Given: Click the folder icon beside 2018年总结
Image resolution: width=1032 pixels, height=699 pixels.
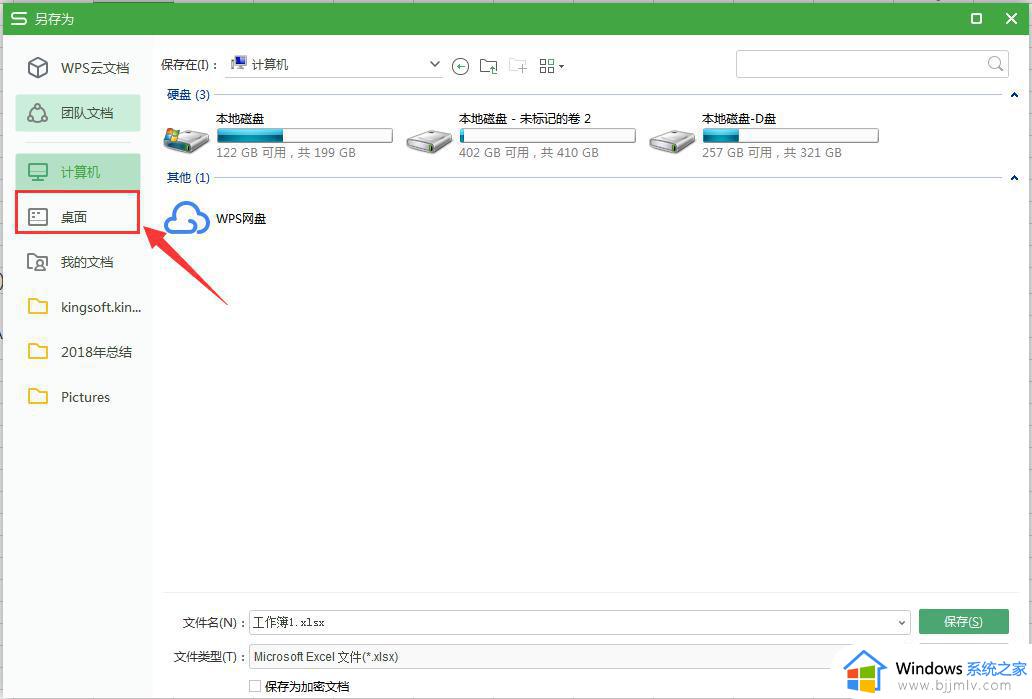Looking at the screenshot, I should coord(38,351).
